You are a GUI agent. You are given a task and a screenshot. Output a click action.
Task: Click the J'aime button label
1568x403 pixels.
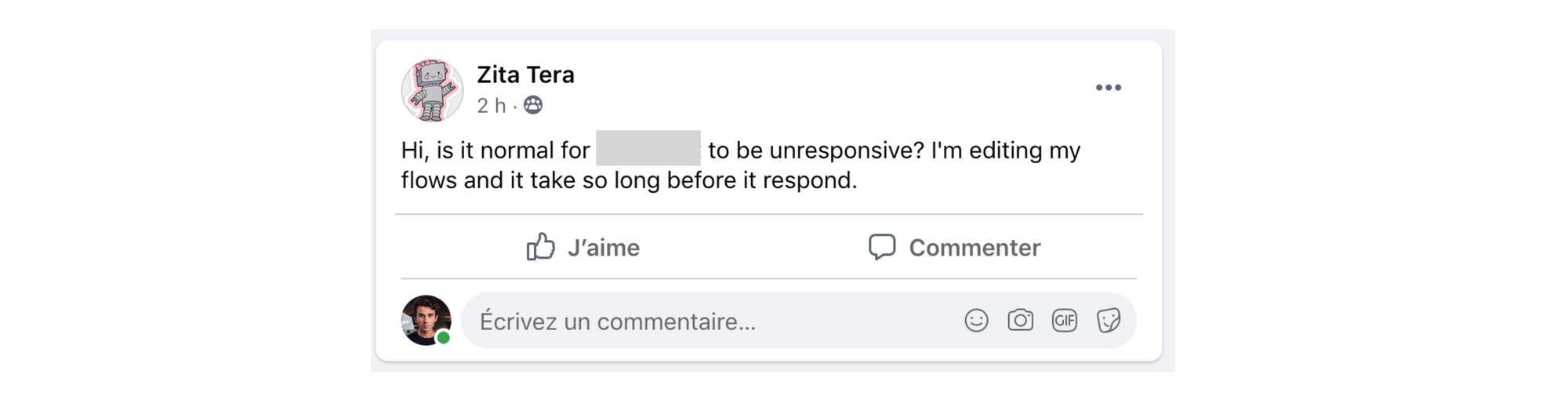604,248
